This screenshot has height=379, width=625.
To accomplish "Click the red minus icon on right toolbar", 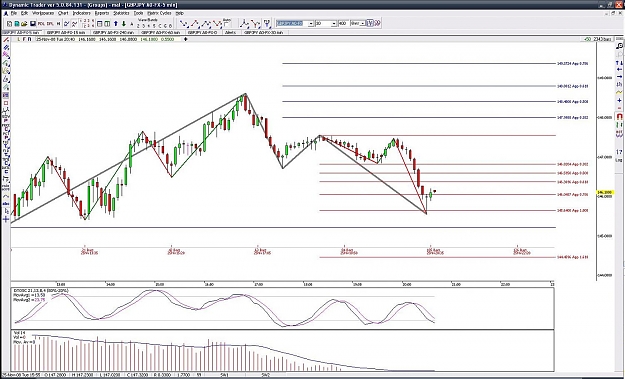I will (x=619, y=108).
